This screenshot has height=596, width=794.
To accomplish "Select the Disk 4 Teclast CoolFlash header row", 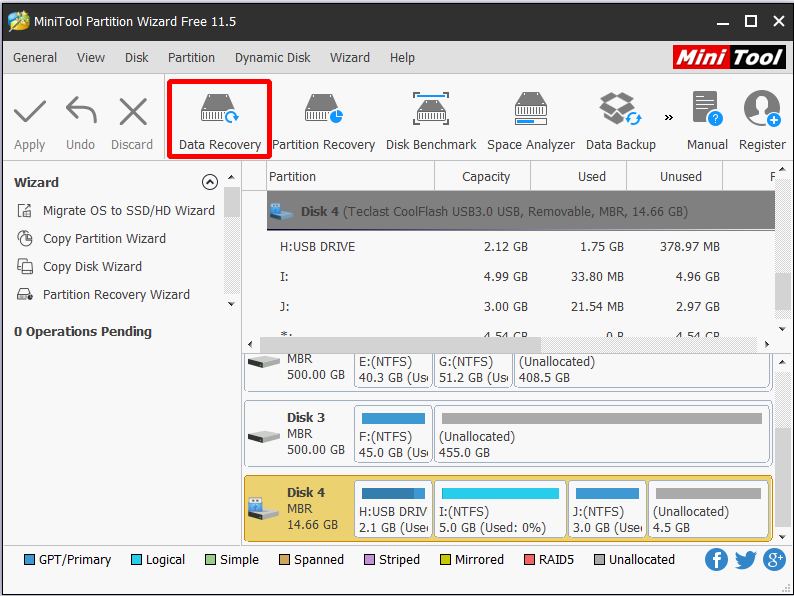I will pos(521,211).
